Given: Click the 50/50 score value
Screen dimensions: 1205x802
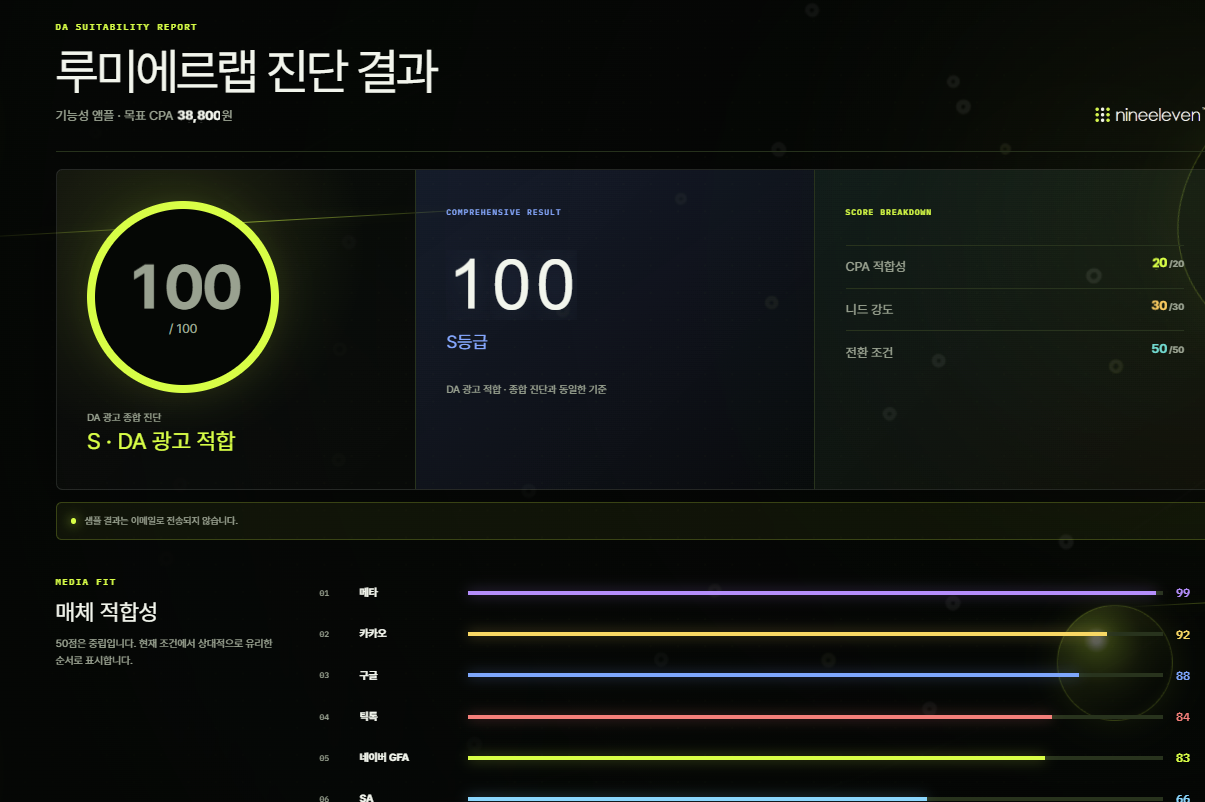Looking at the screenshot, I should coord(1168,349).
